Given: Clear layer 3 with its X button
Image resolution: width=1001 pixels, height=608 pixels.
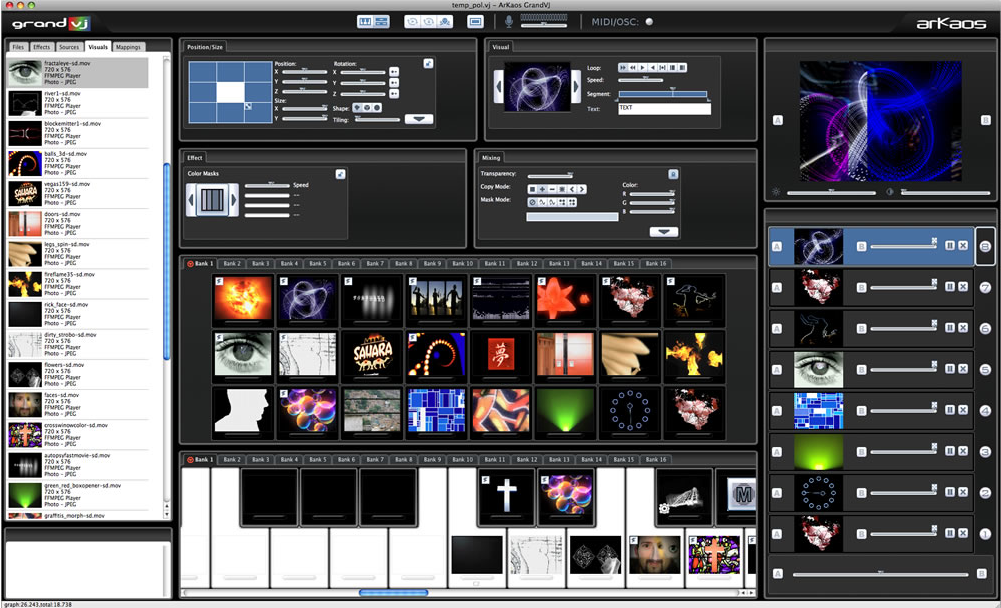Looking at the screenshot, I should (963, 451).
